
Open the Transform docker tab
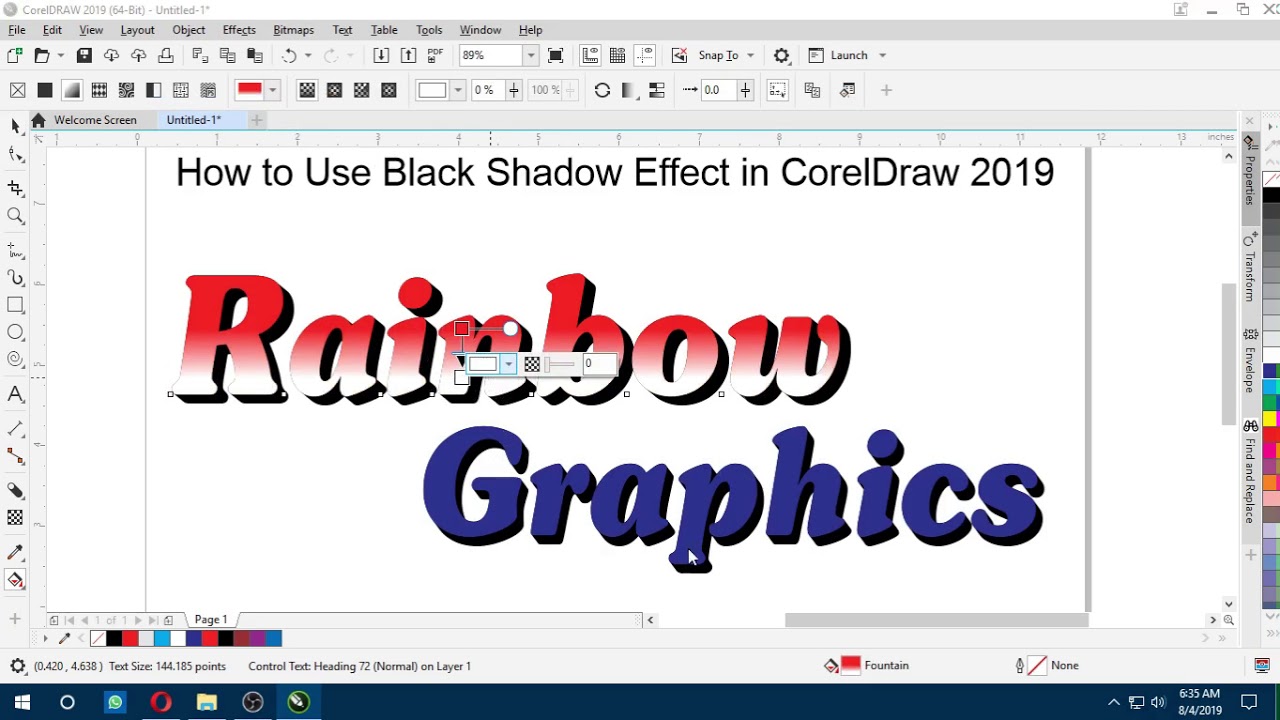(1250, 268)
